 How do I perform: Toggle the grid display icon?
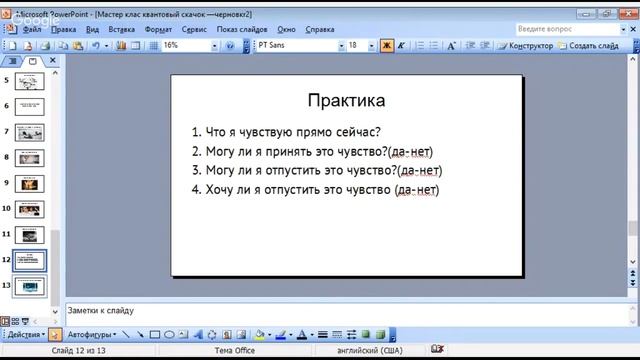pyautogui.click(x=153, y=46)
